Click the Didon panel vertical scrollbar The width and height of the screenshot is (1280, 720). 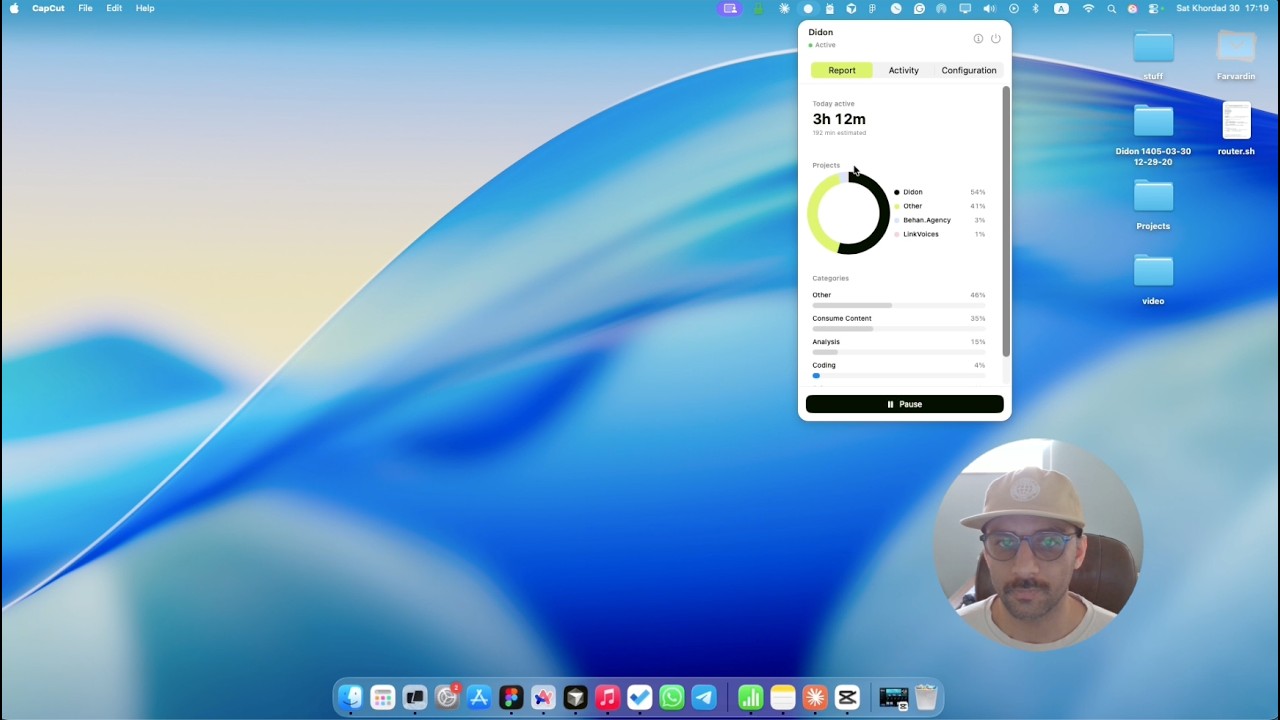[x=1006, y=221]
